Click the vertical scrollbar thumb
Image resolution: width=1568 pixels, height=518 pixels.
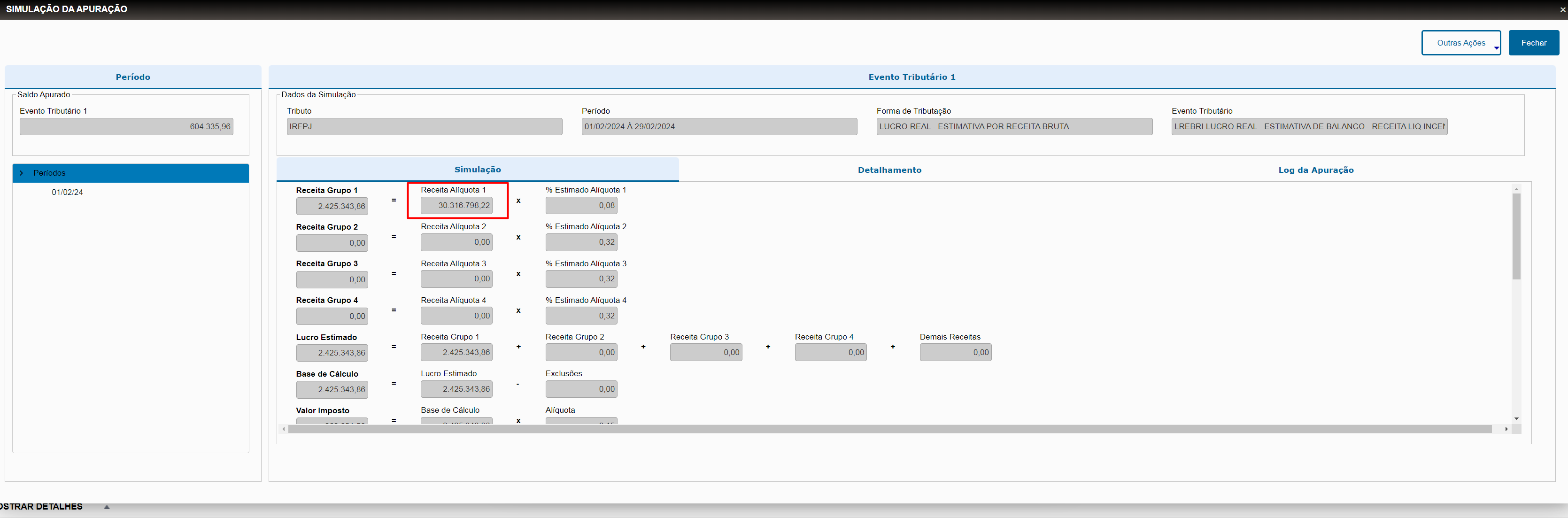1516,236
